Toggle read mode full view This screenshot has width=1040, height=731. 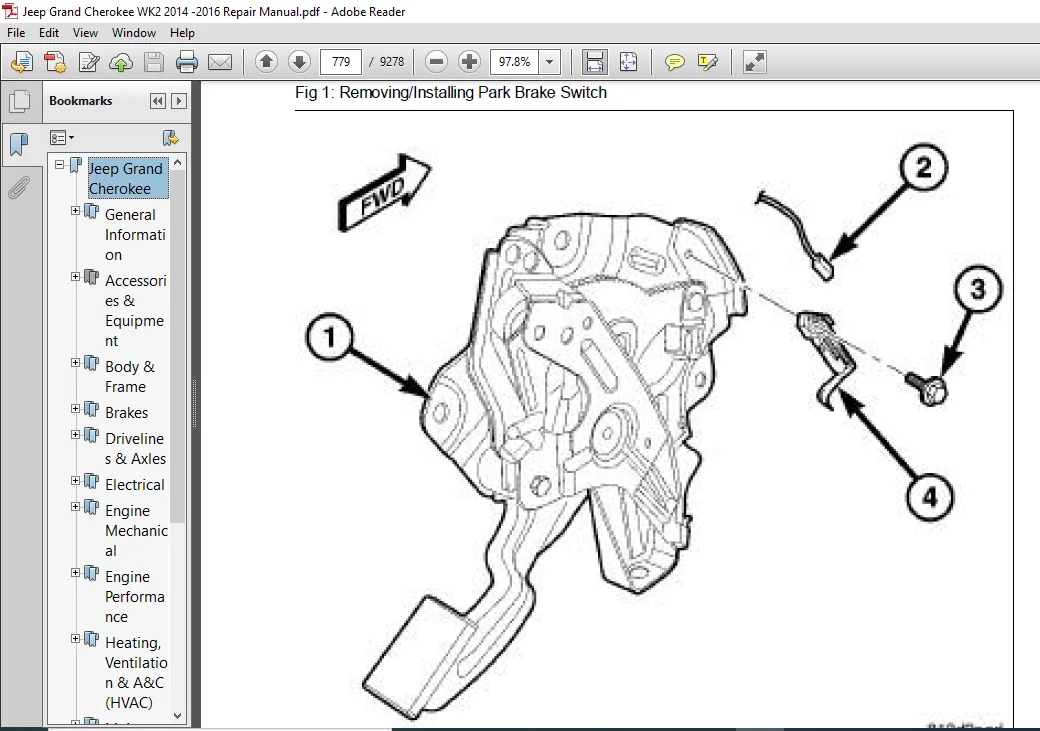[x=754, y=62]
